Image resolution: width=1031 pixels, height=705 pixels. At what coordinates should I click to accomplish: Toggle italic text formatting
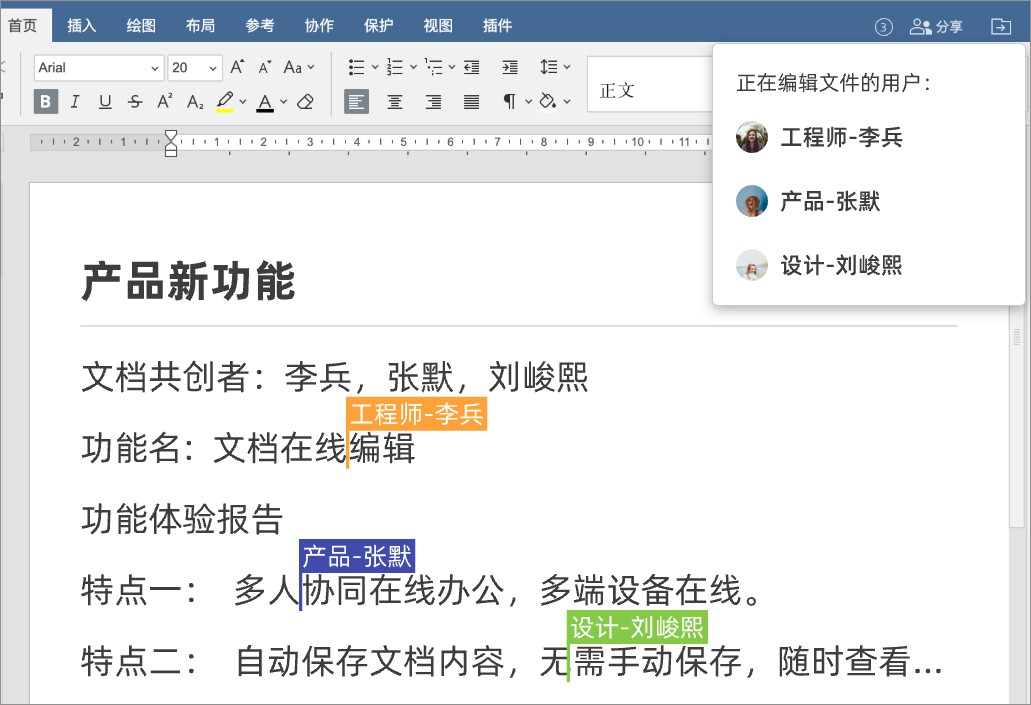[x=76, y=101]
